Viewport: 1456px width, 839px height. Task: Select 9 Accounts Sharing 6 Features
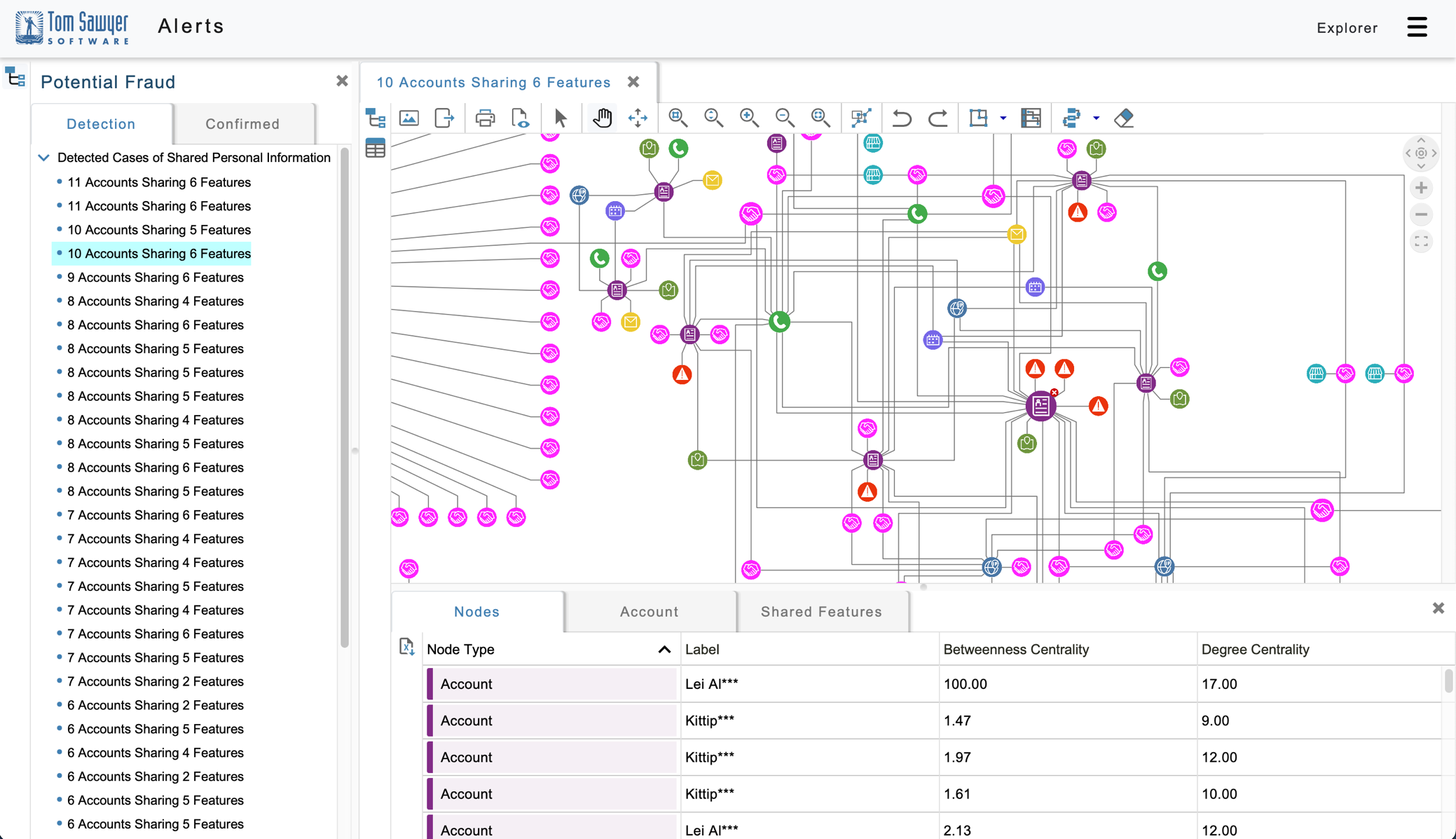(156, 278)
